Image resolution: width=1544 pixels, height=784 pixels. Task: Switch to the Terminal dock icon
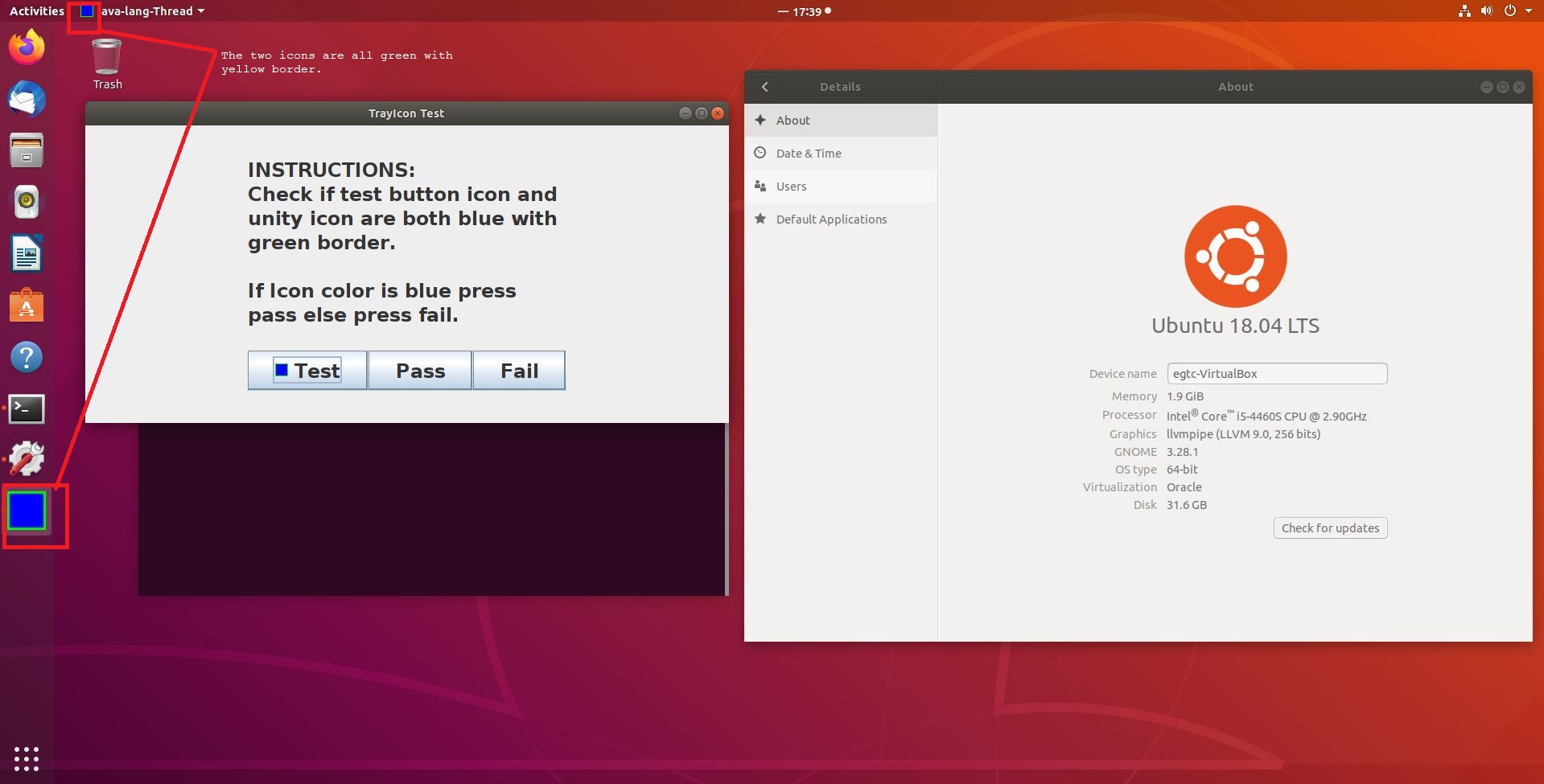(x=27, y=408)
